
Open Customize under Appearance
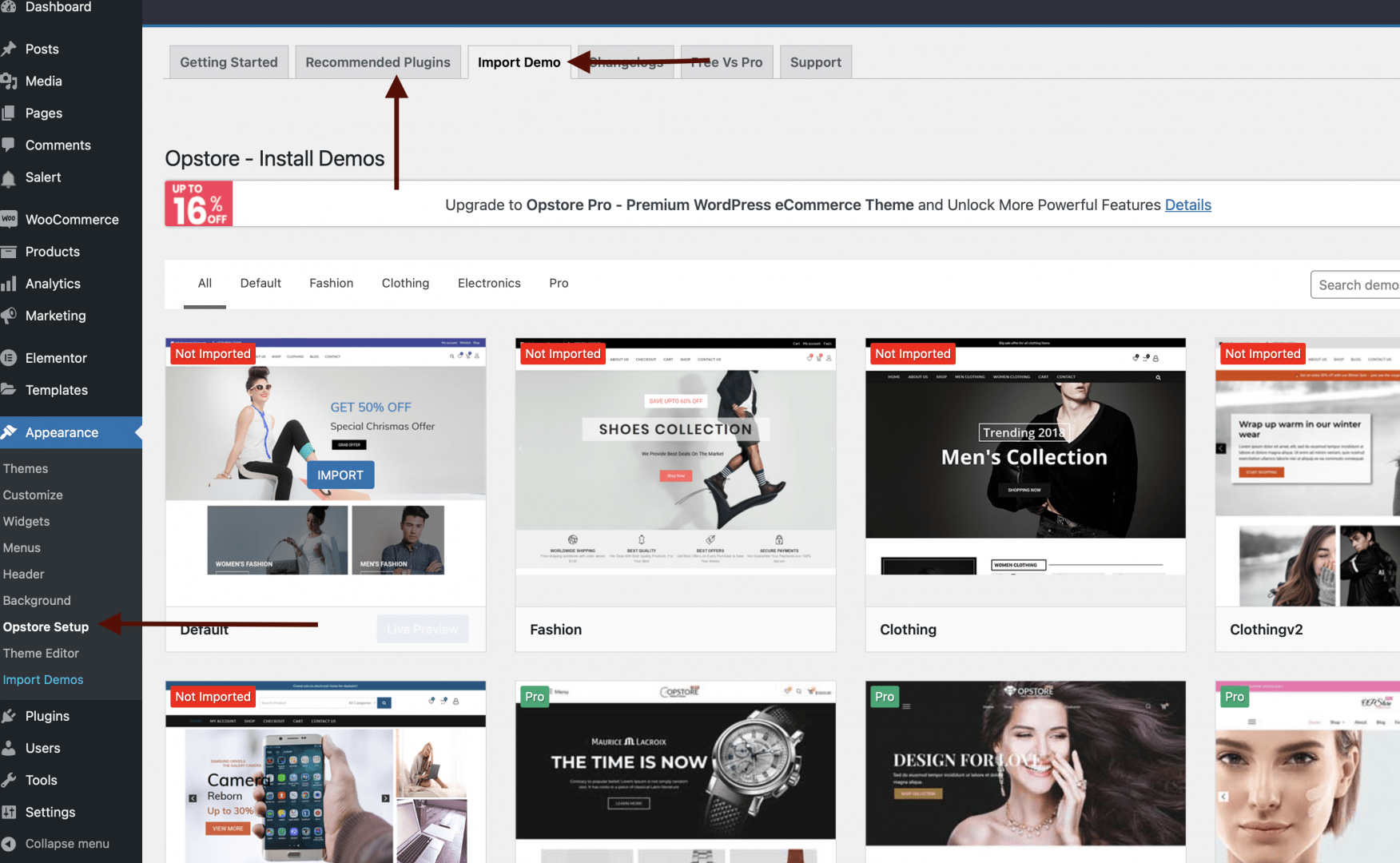pos(33,495)
